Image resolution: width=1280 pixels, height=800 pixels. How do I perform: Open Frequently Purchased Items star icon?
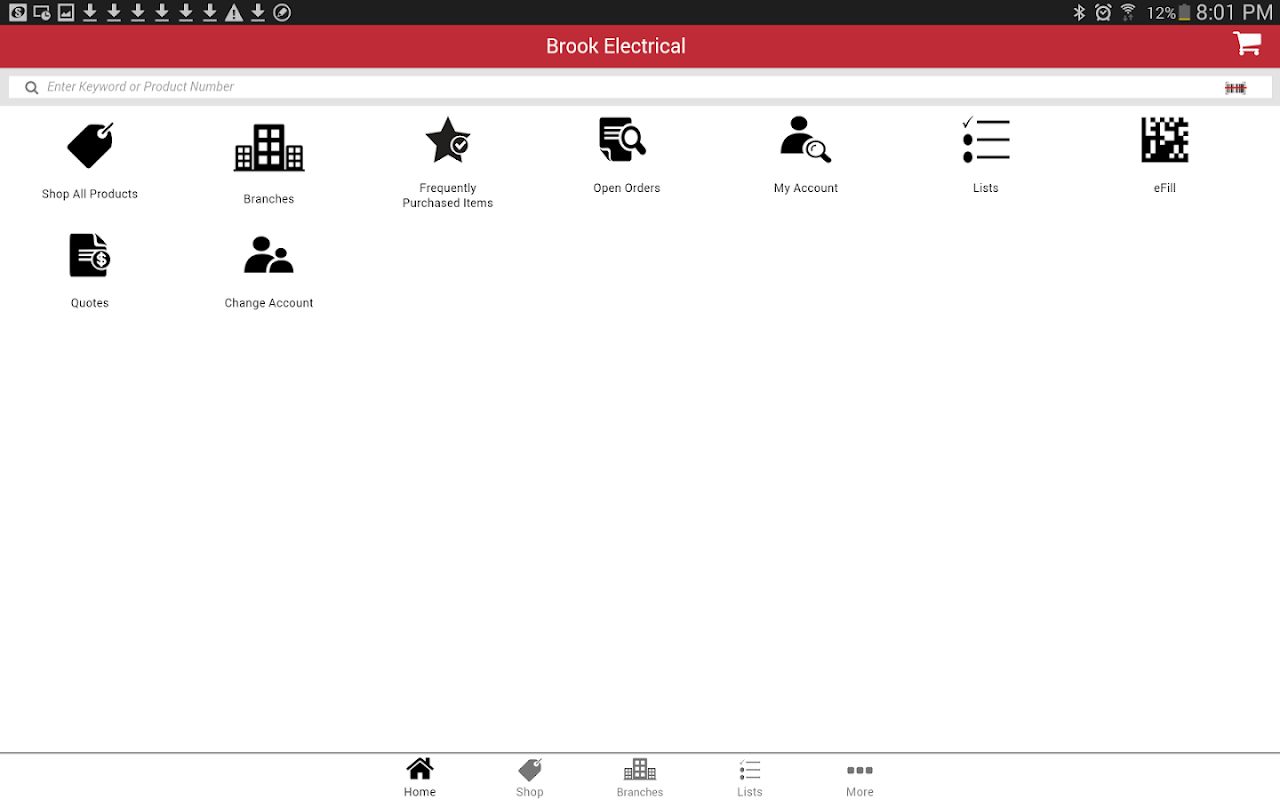[448, 140]
